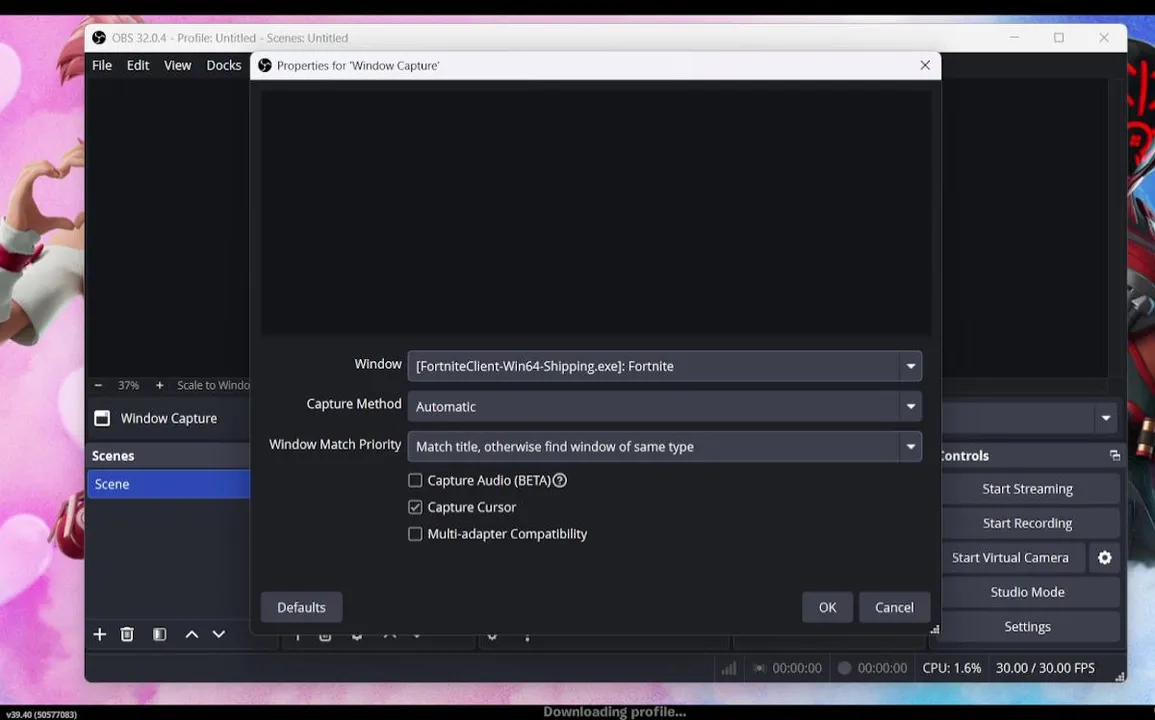
Task: Click the Capture Method label
Action: pyautogui.click(x=354, y=404)
